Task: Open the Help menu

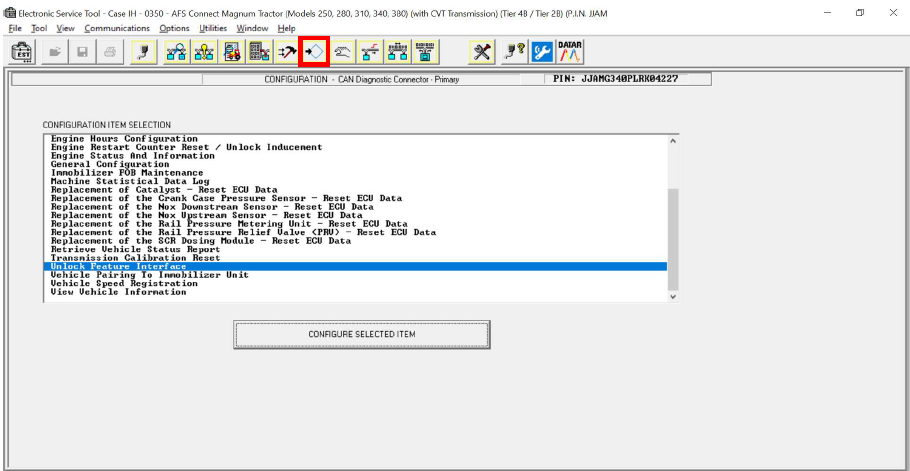Action: (287, 28)
